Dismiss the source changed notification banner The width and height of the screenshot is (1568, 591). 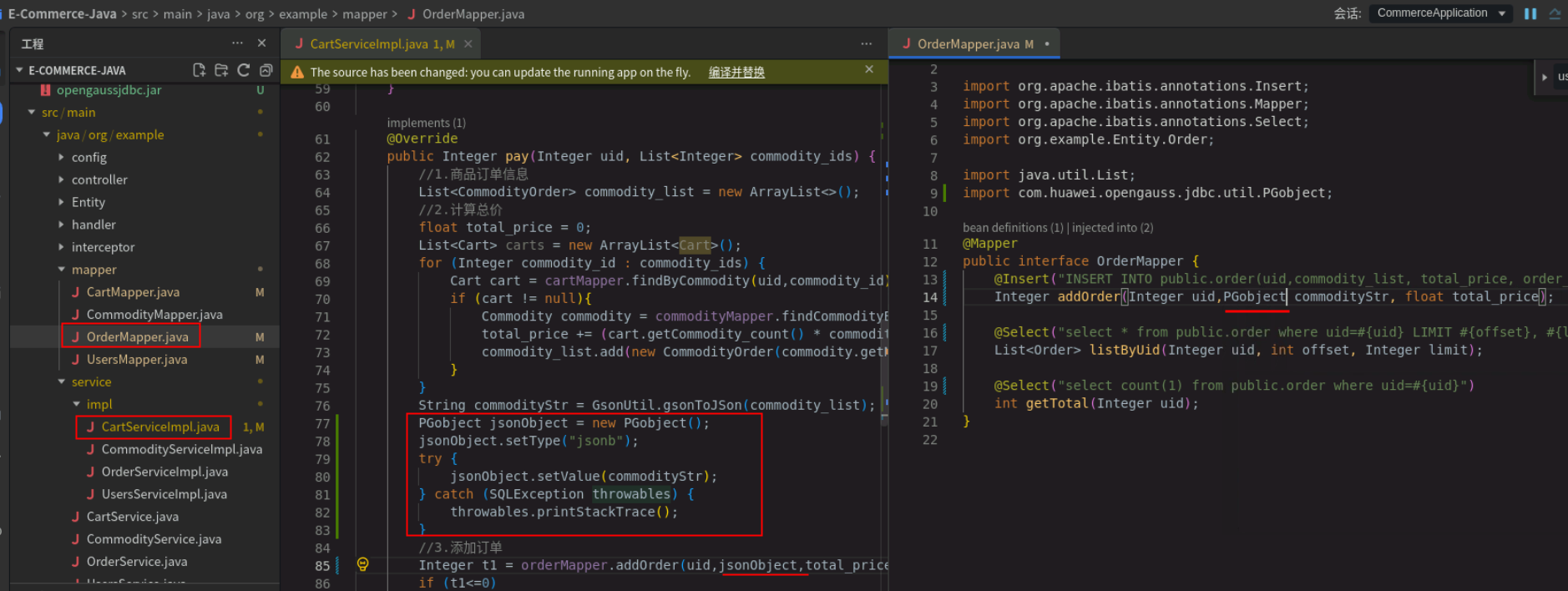pyautogui.click(x=869, y=69)
